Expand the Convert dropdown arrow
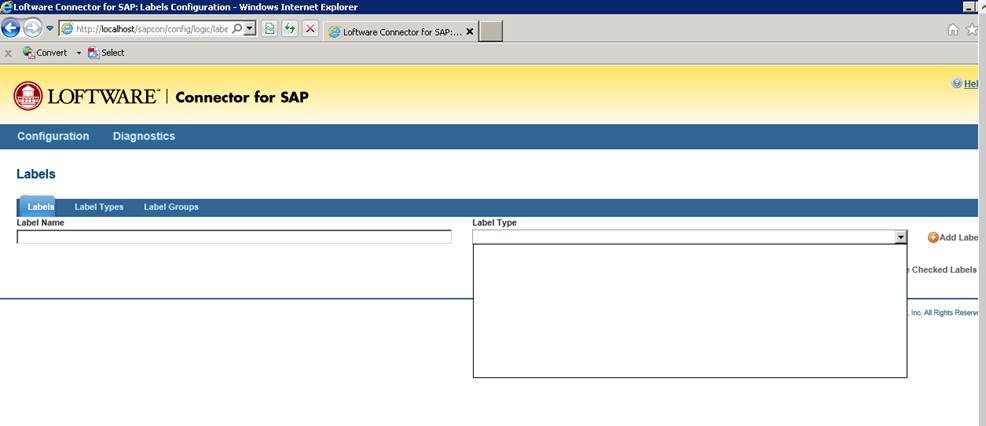The image size is (986, 426). tap(79, 53)
